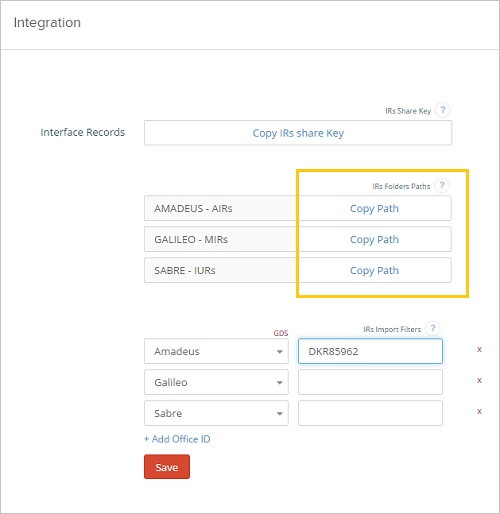500x514 pixels.
Task: Remove the Sabre office ID row
Action: 479,412
